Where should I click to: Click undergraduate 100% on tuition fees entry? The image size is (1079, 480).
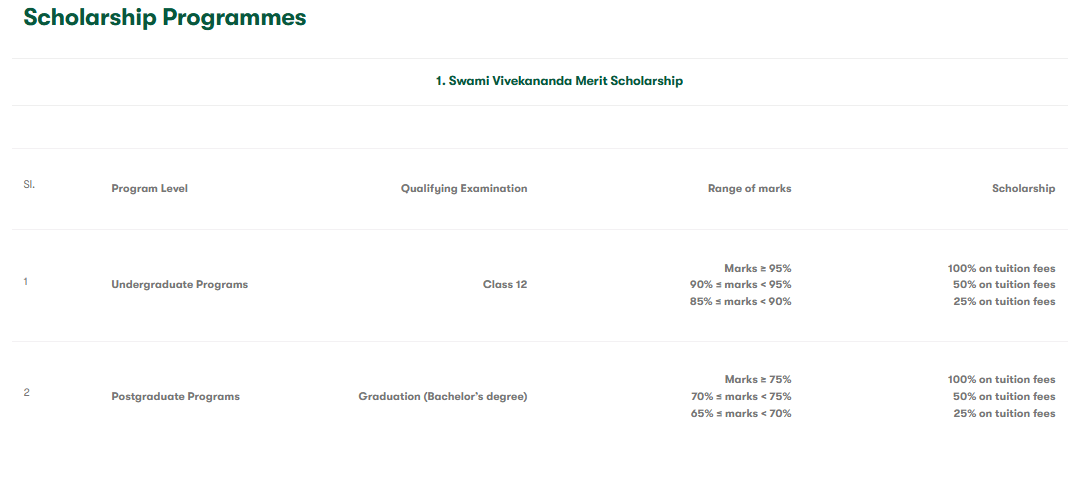(x=1001, y=268)
